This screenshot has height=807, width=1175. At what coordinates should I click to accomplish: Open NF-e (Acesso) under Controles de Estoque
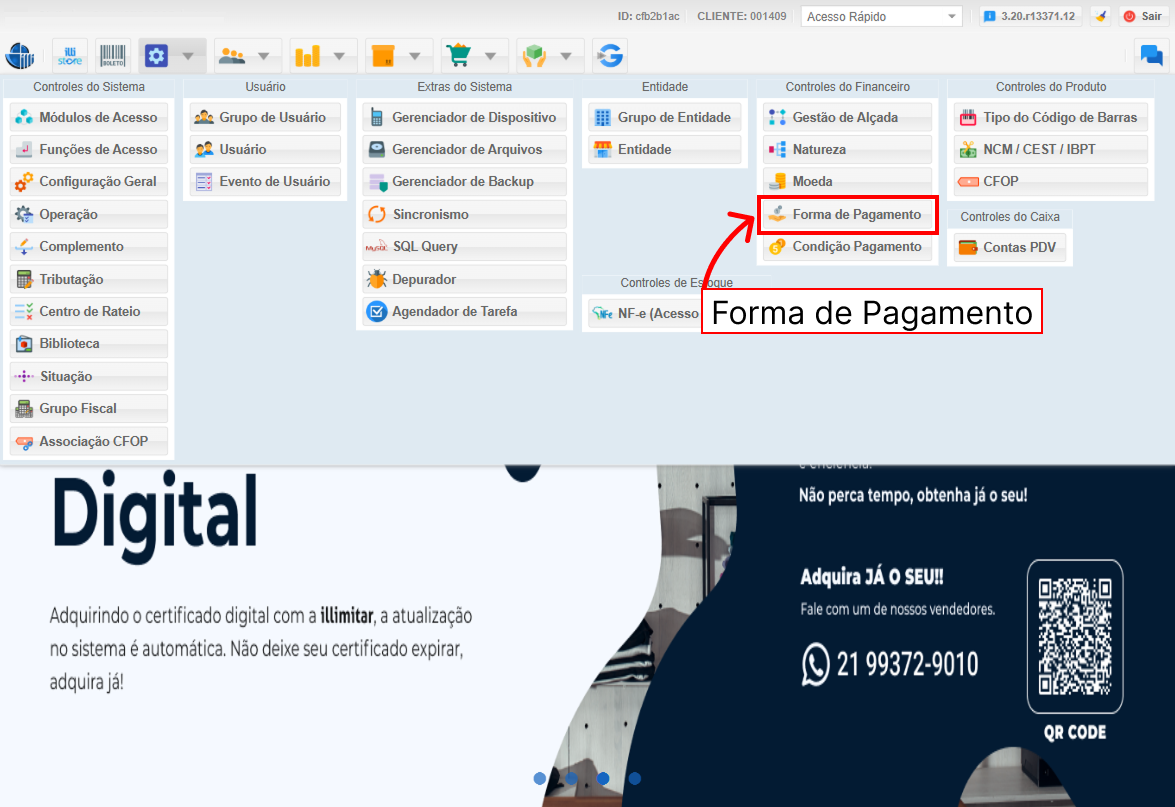click(x=644, y=313)
